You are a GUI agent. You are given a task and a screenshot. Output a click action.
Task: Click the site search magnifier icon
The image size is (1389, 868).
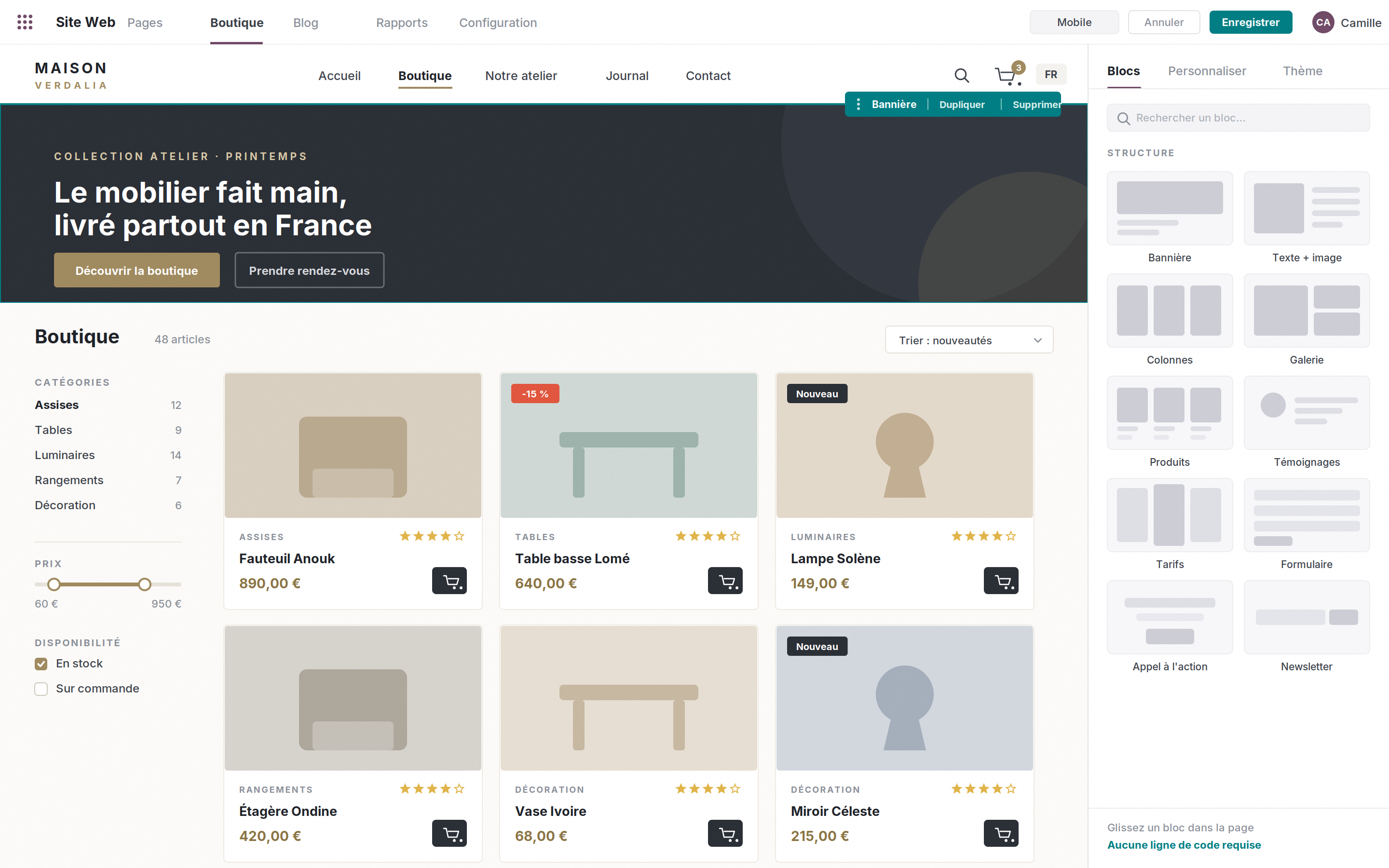[961, 75]
